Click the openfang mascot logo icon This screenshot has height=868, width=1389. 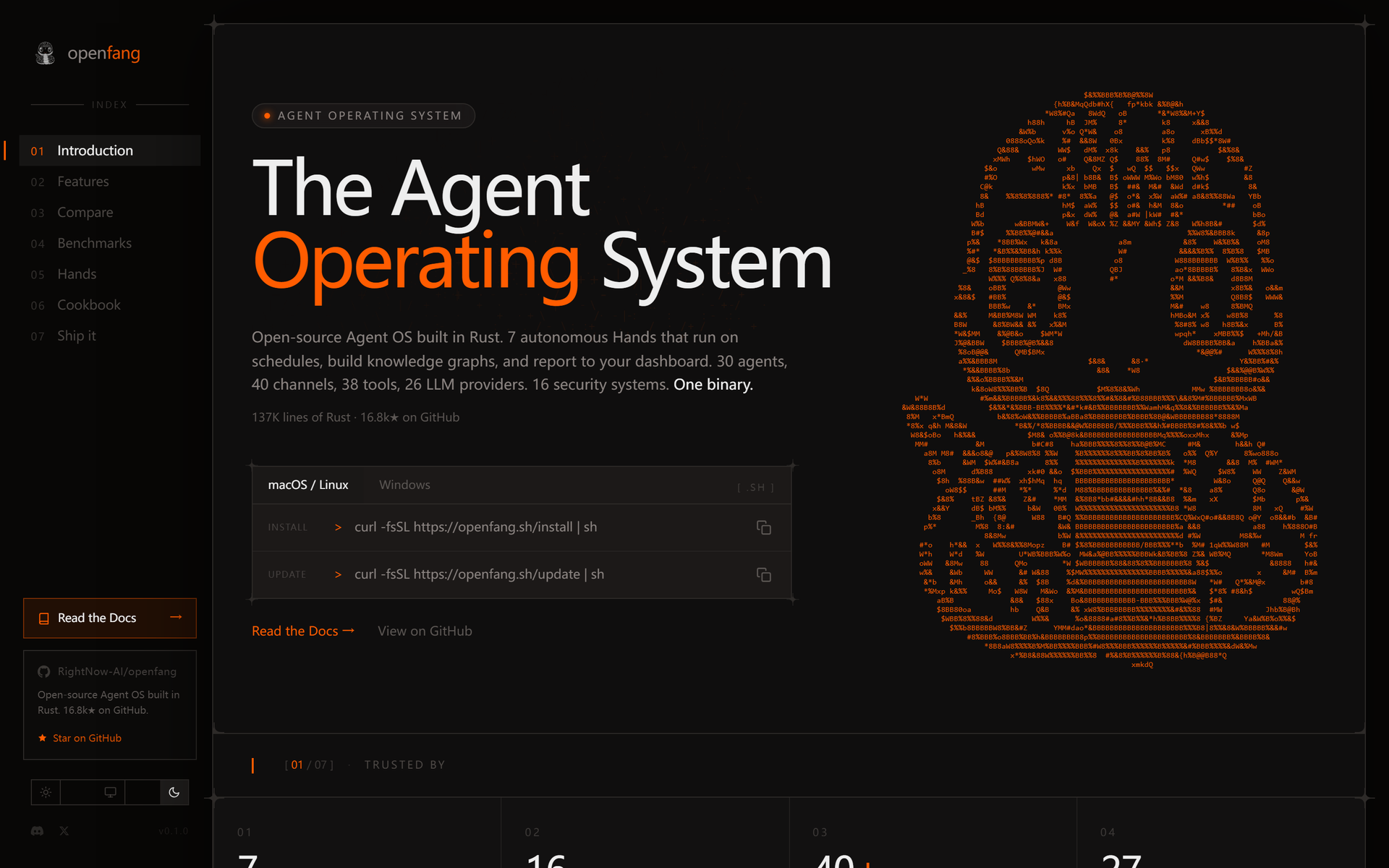pyautogui.click(x=46, y=53)
